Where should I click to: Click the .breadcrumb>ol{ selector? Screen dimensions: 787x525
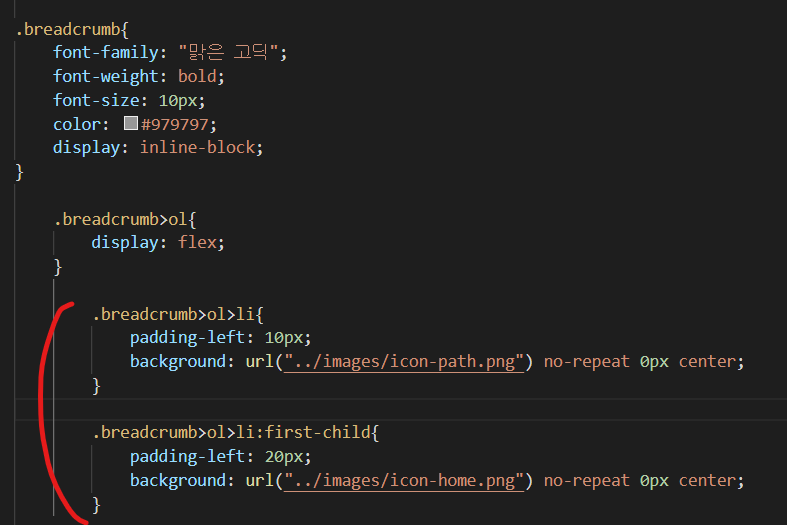[x=125, y=219]
